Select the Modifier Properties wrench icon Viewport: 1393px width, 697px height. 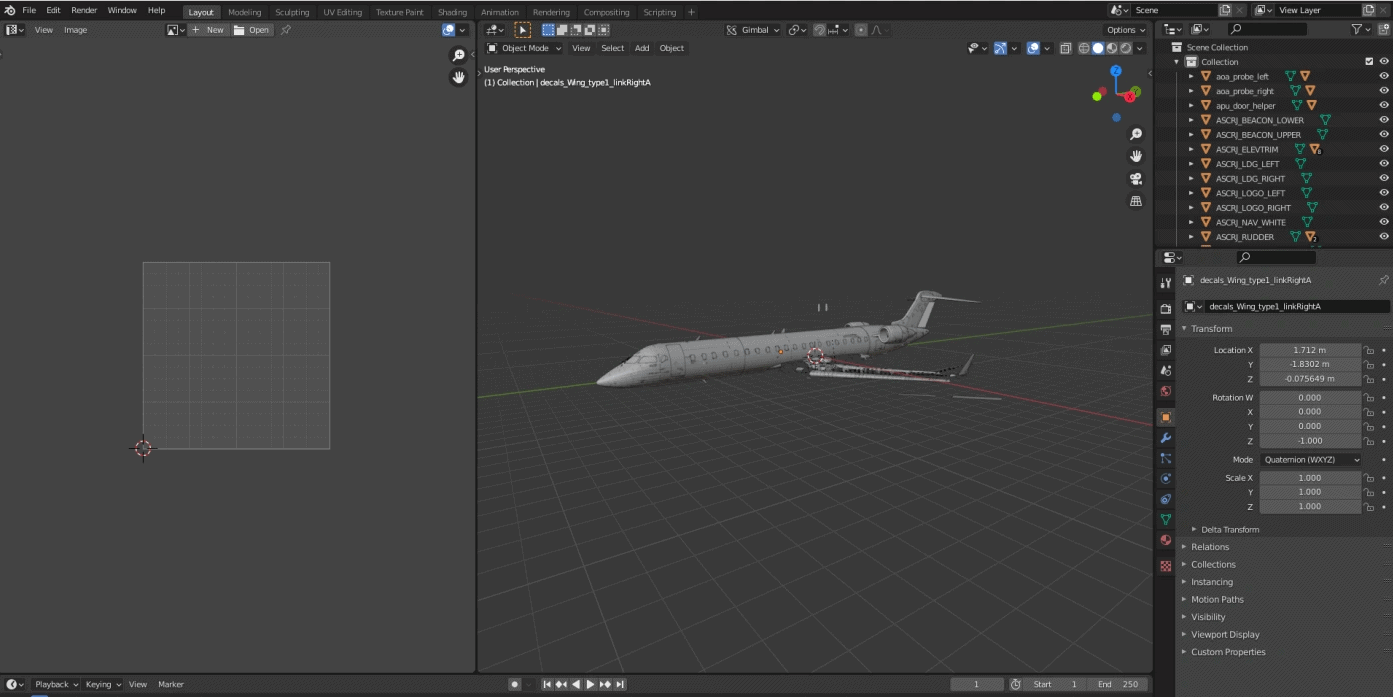(x=1165, y=437)
